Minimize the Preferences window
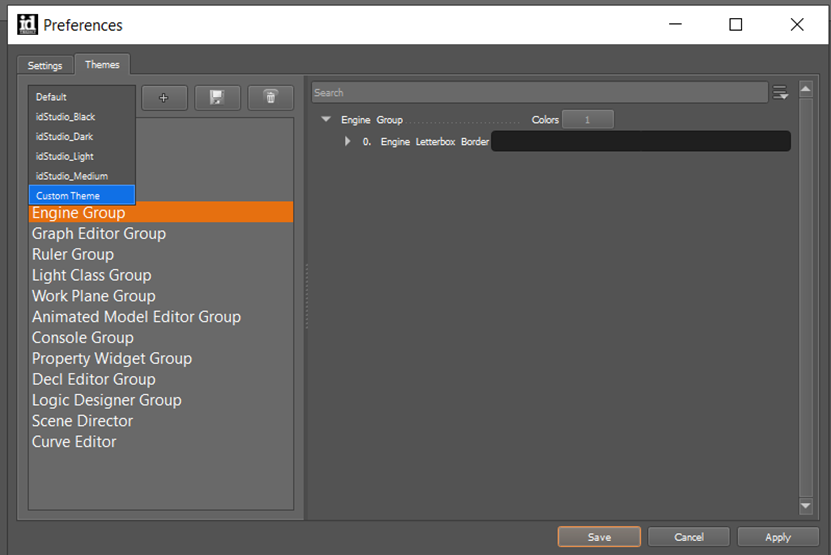The width and height of the screenshot is (831, 555). (x=675, y=24)
